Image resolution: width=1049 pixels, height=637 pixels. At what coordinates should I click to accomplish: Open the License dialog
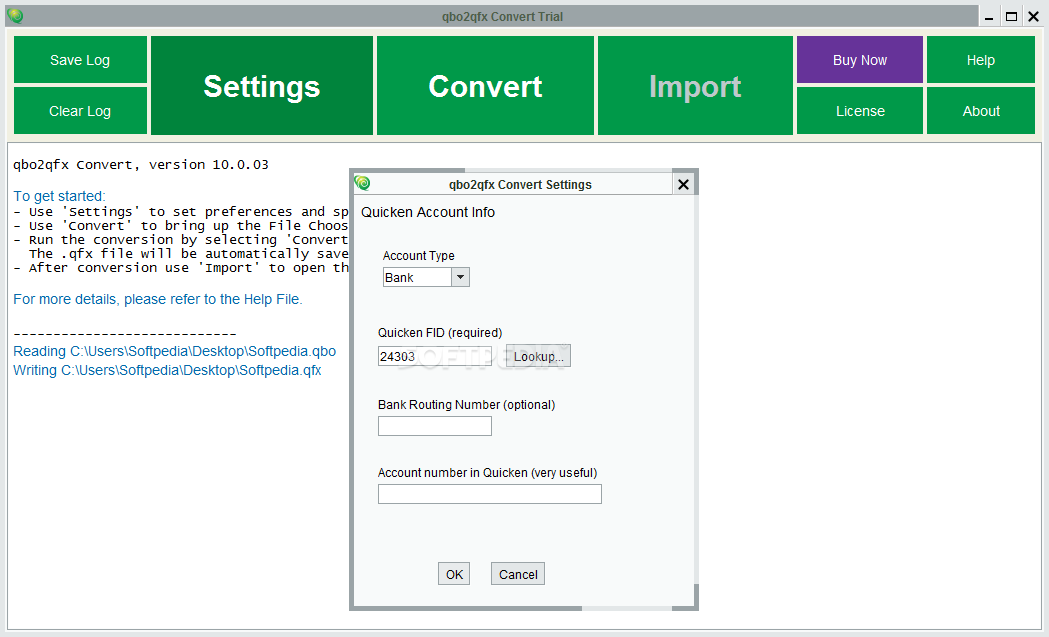coord(860,111)
